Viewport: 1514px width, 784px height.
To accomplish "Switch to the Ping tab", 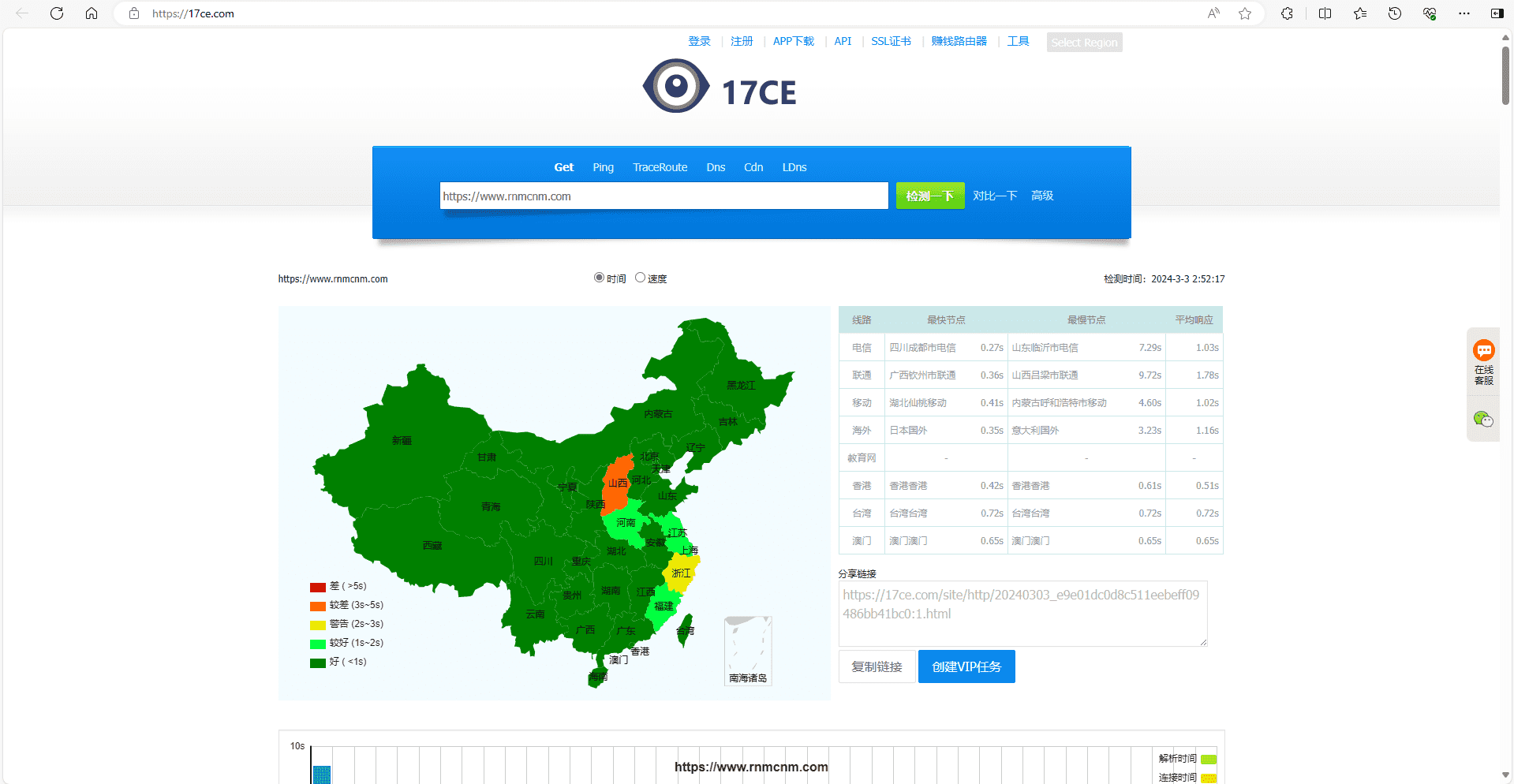I will point(603,167).
